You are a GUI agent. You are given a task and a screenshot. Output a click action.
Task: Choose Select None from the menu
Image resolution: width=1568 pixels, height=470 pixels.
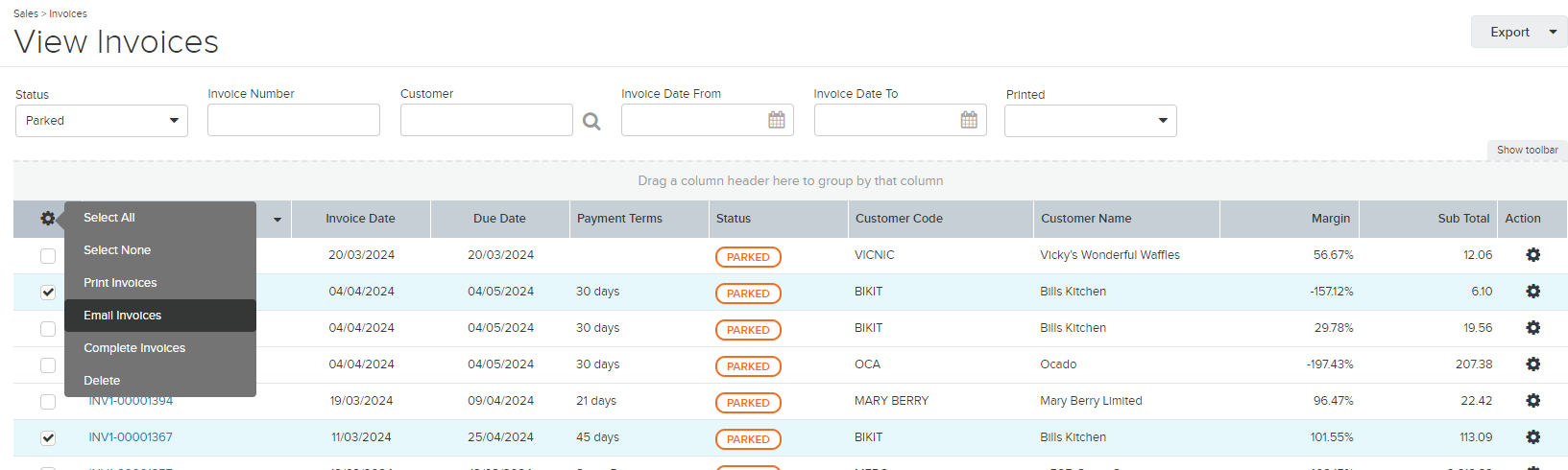click(160, 250)
